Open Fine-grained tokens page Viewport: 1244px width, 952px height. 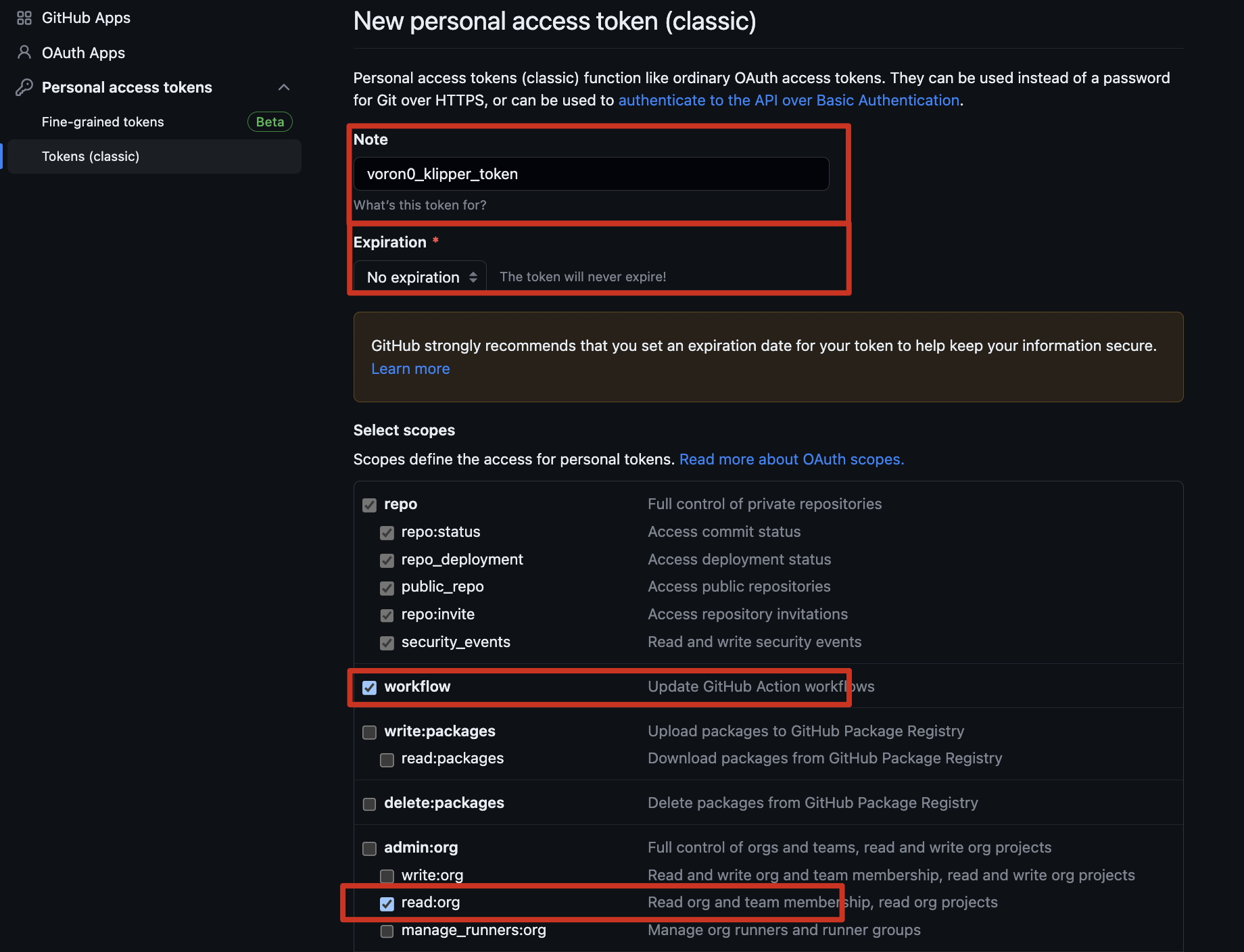coord(103,122)
